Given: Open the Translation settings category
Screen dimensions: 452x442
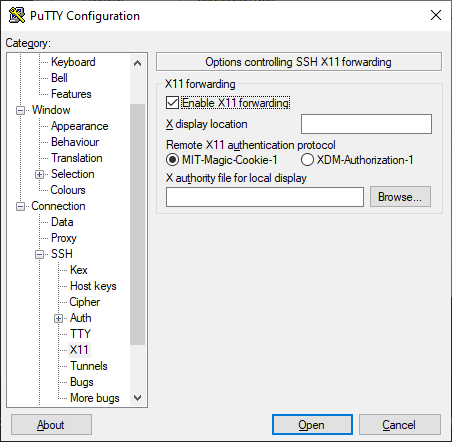Looking at the screenshot, I should (x=77, y=158).
